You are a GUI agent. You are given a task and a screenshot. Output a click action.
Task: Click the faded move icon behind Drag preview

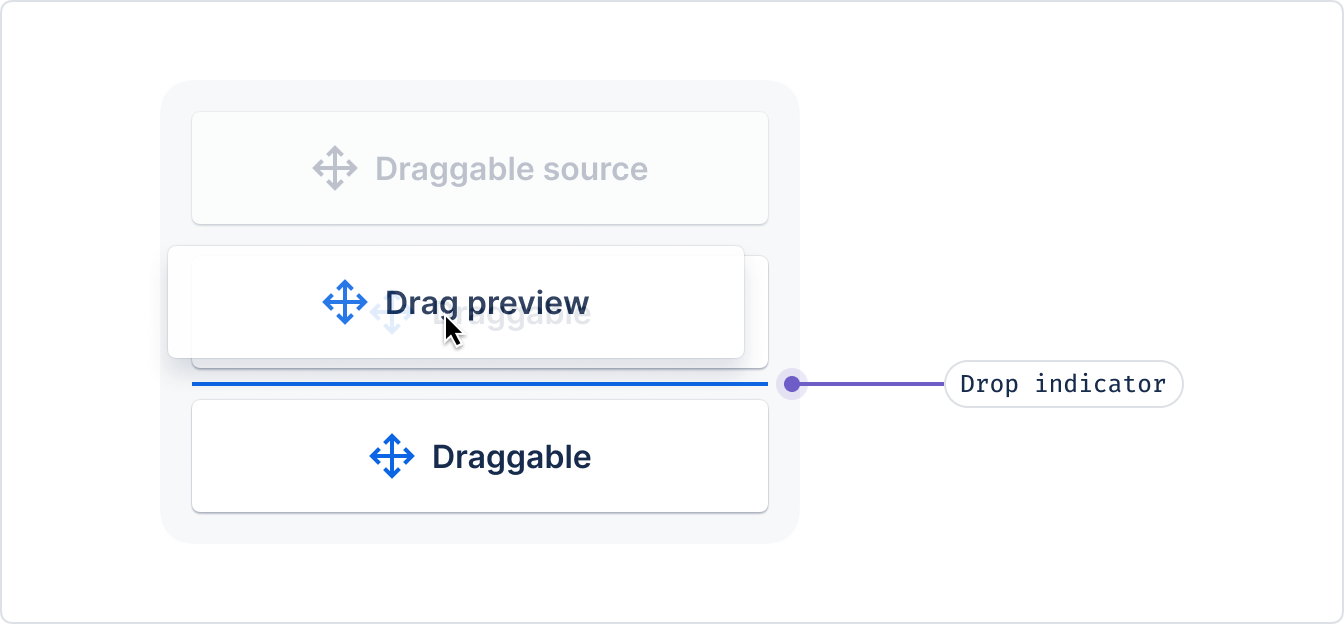tap(387, 318)
